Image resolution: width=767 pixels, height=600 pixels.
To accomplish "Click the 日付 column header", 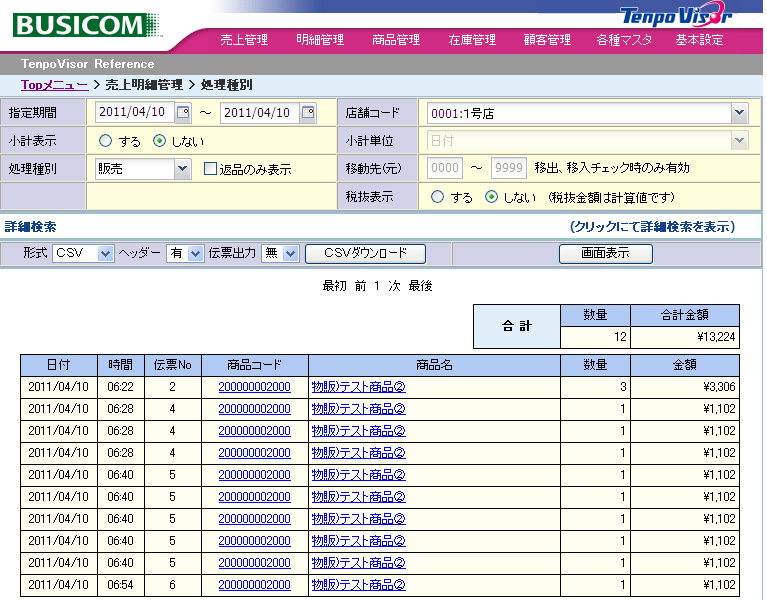I will pyautogui.click(x=59, y=365).
